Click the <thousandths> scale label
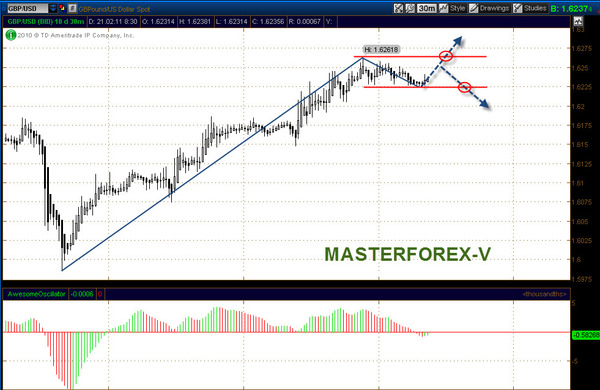The width and height of the screenshot is (600, 390). coord(545,294)
